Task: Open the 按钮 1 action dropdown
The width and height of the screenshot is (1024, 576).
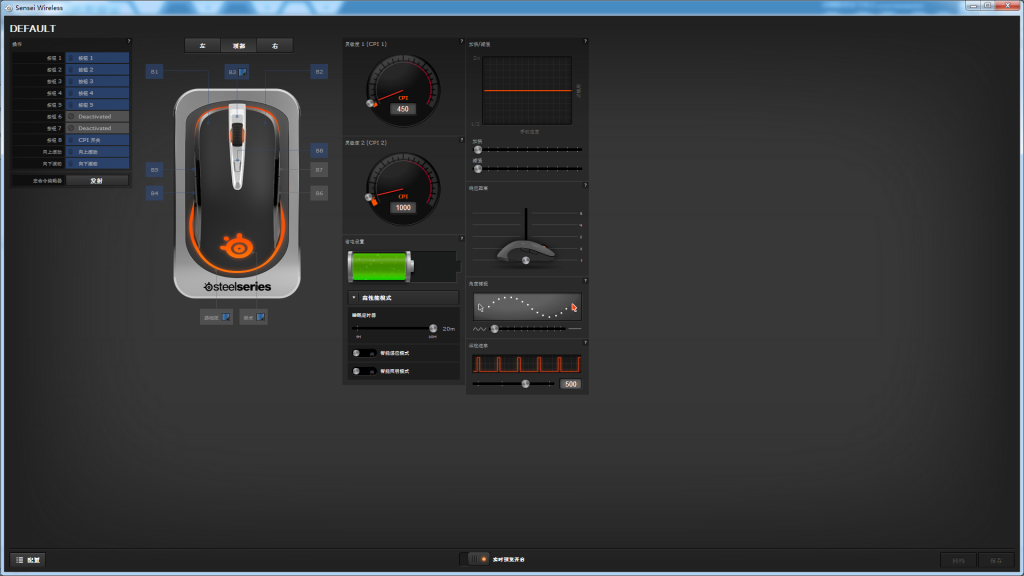Action: [97, 58]
